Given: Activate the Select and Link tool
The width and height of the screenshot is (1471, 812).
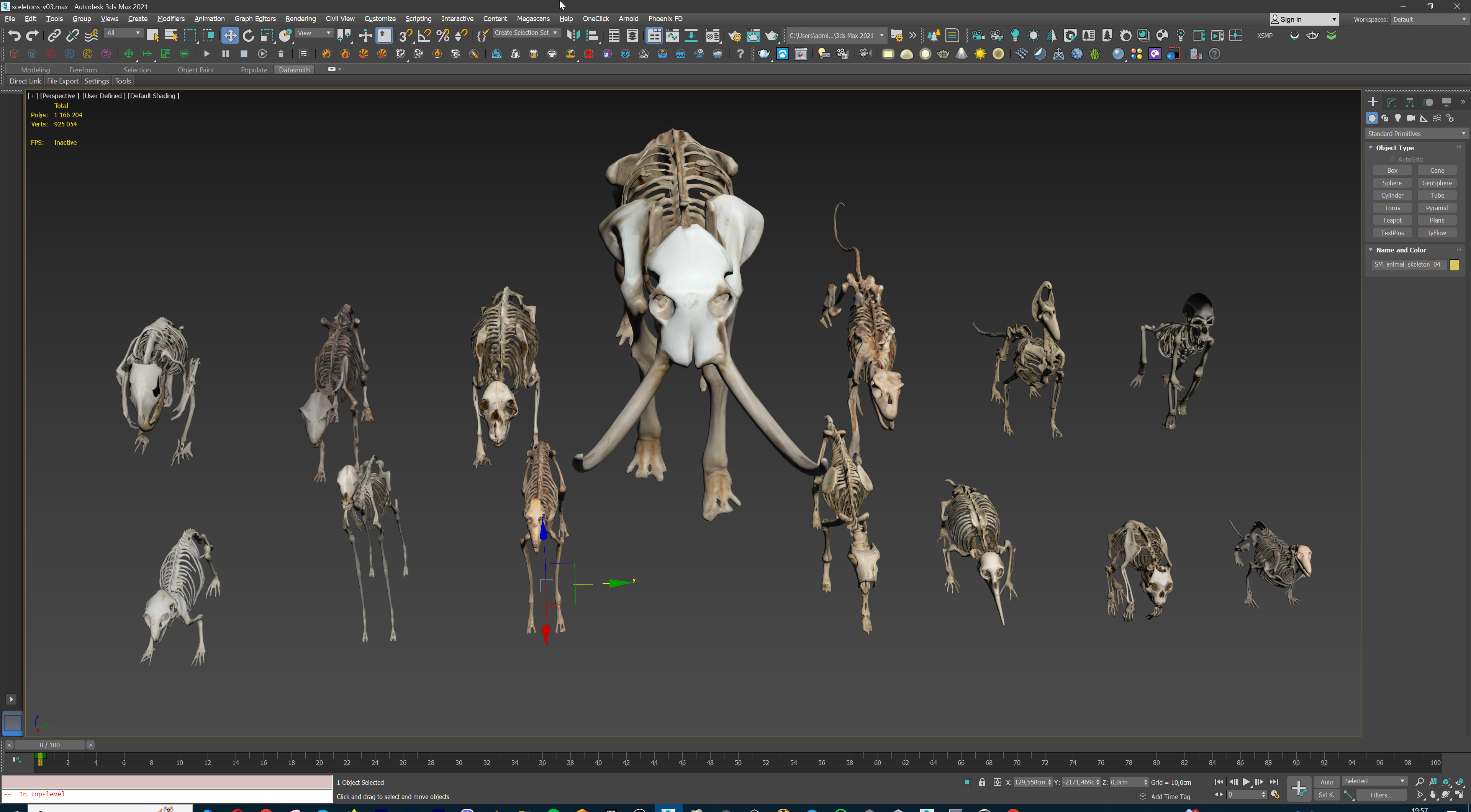Looking at the screenshot, I should click(54, 35).
